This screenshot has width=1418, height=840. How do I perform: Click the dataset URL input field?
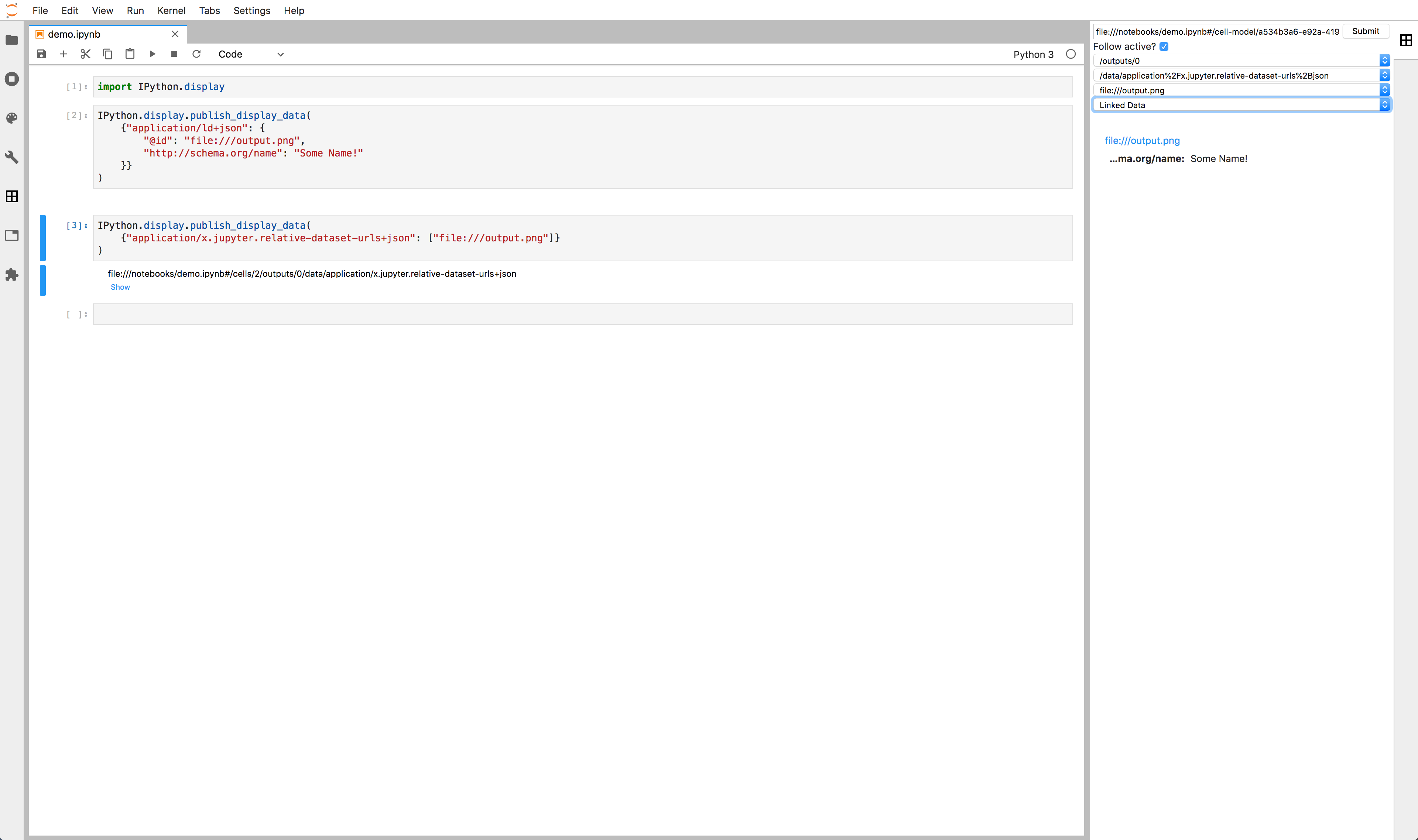point(1216,32)
